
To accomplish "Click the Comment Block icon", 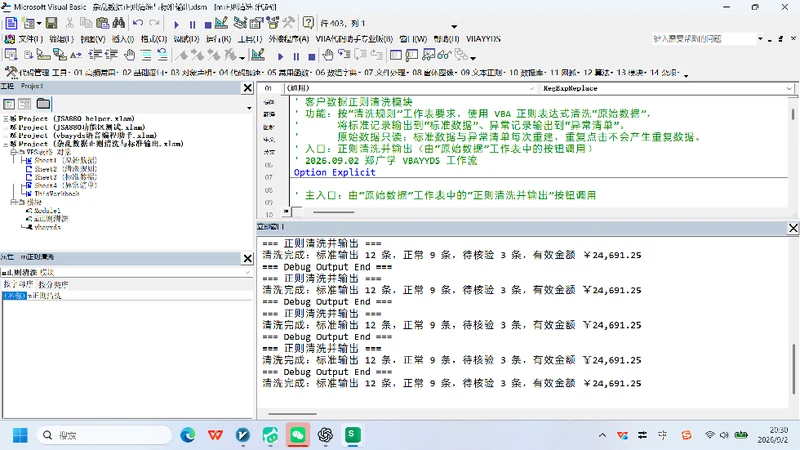I will click(146, 55).
